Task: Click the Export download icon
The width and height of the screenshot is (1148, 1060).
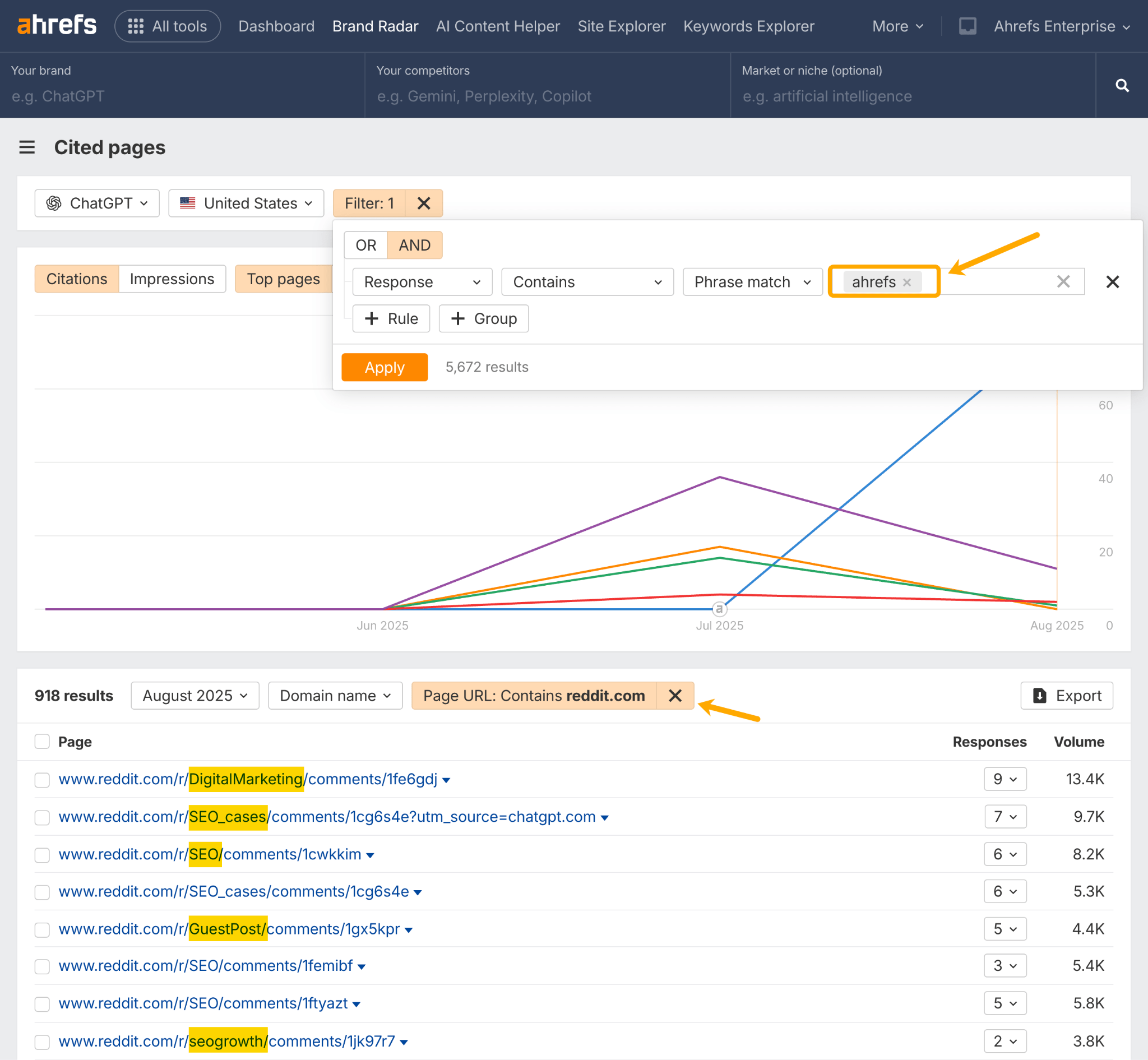Action: 1040,695
